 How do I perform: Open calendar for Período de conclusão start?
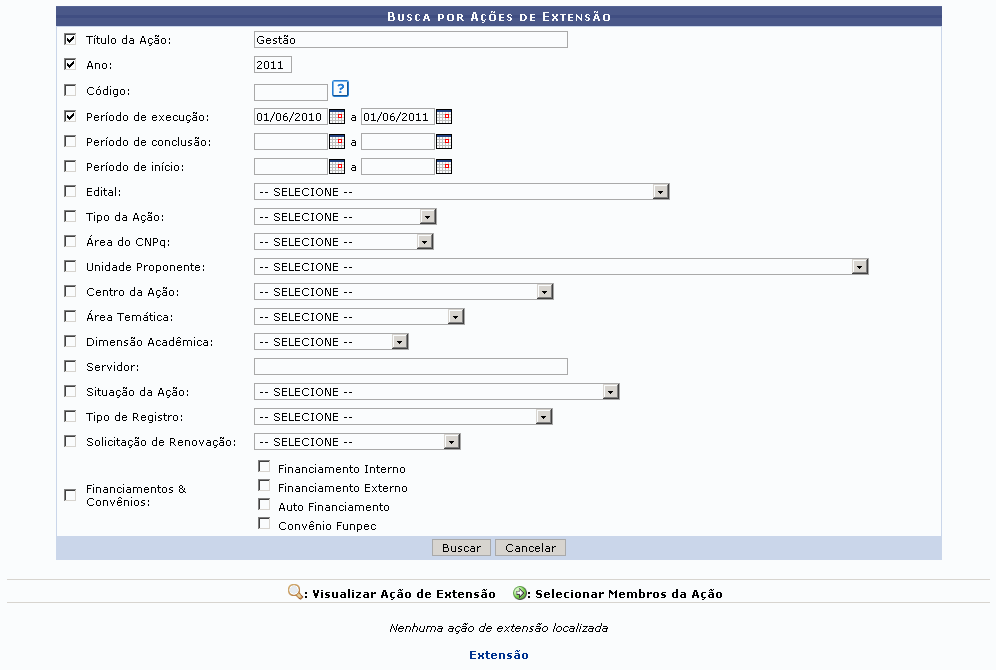click(x=337, y=142)
